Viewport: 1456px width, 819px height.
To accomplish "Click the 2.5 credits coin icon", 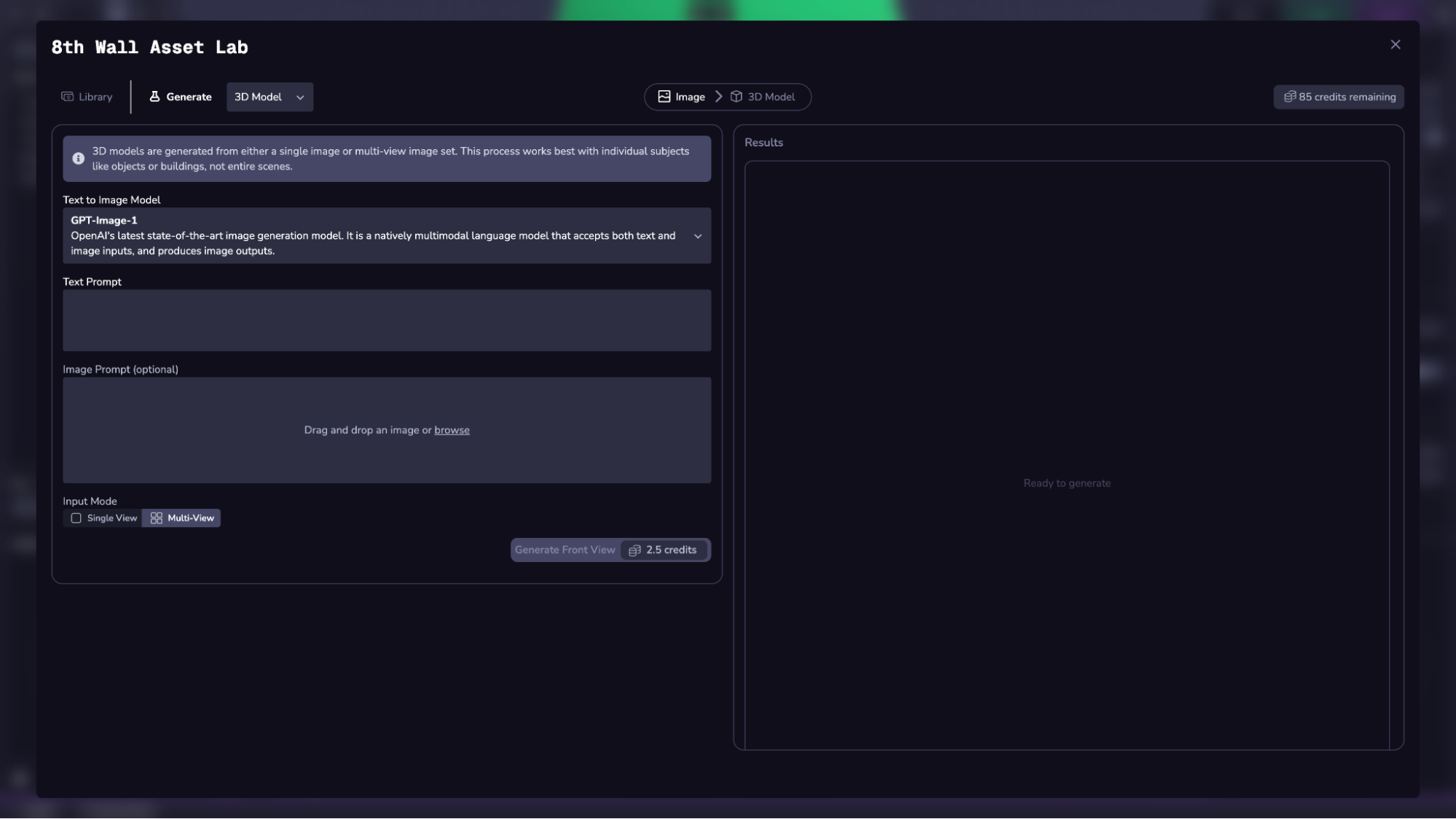I will point(634,550).
